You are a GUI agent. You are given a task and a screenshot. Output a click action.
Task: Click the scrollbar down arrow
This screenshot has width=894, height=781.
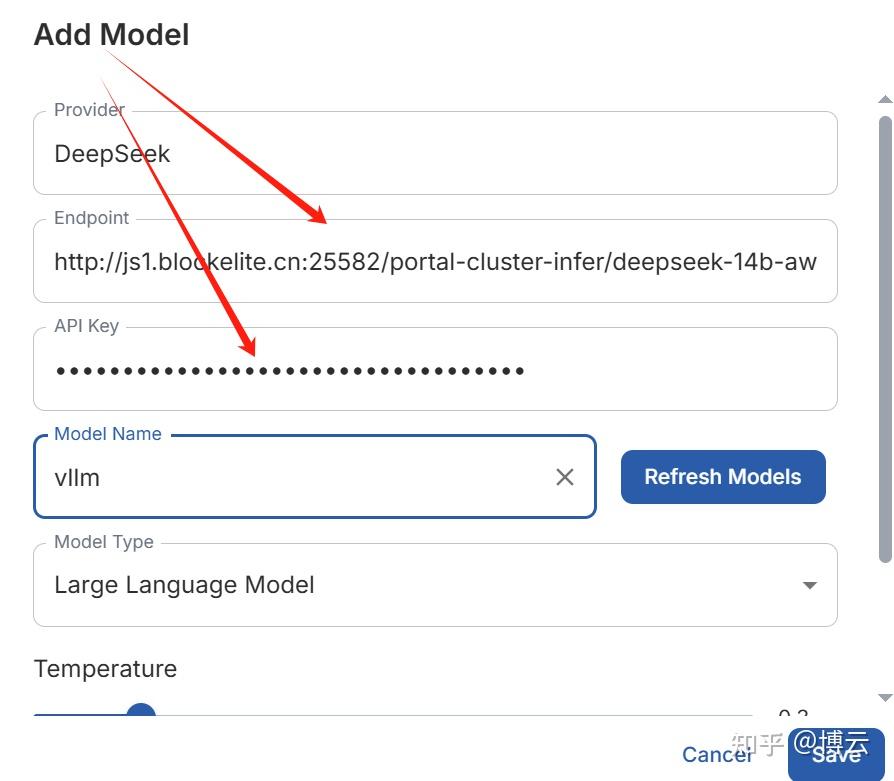pyautogui.click(x=884, y=697)
